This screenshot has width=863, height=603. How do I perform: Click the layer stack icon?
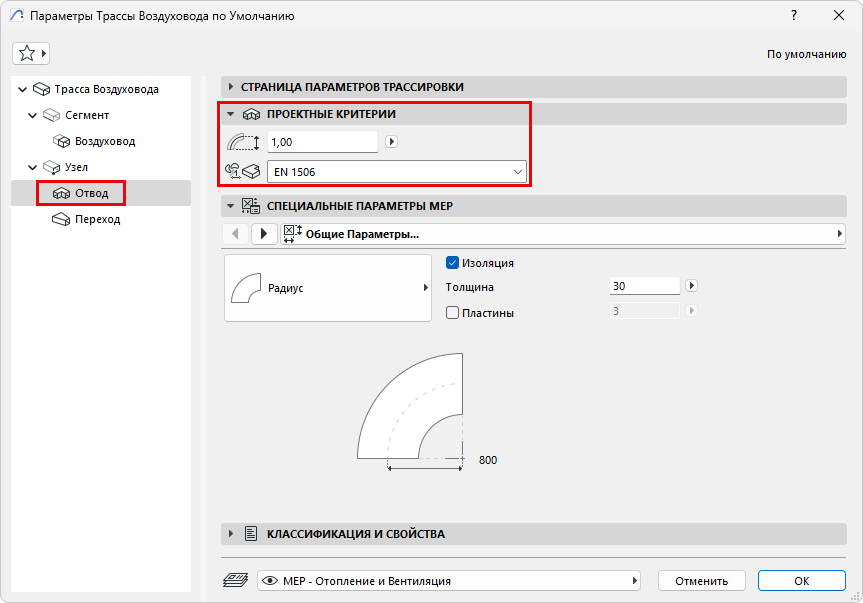click(236, 580)
